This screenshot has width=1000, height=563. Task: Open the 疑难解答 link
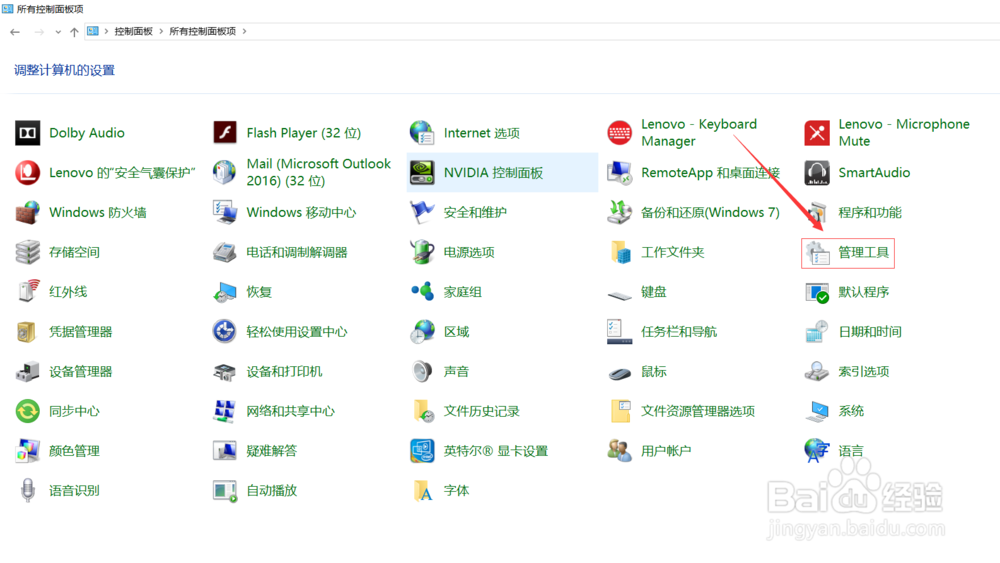[272, 451]
